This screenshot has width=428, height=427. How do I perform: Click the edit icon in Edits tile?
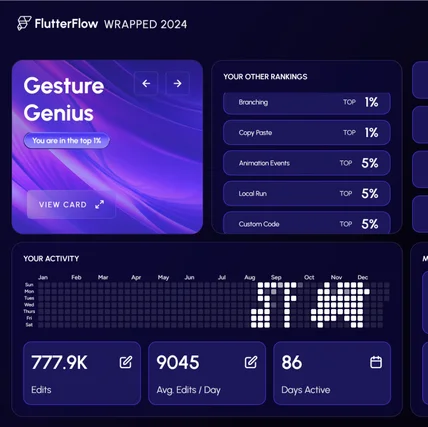126,362
